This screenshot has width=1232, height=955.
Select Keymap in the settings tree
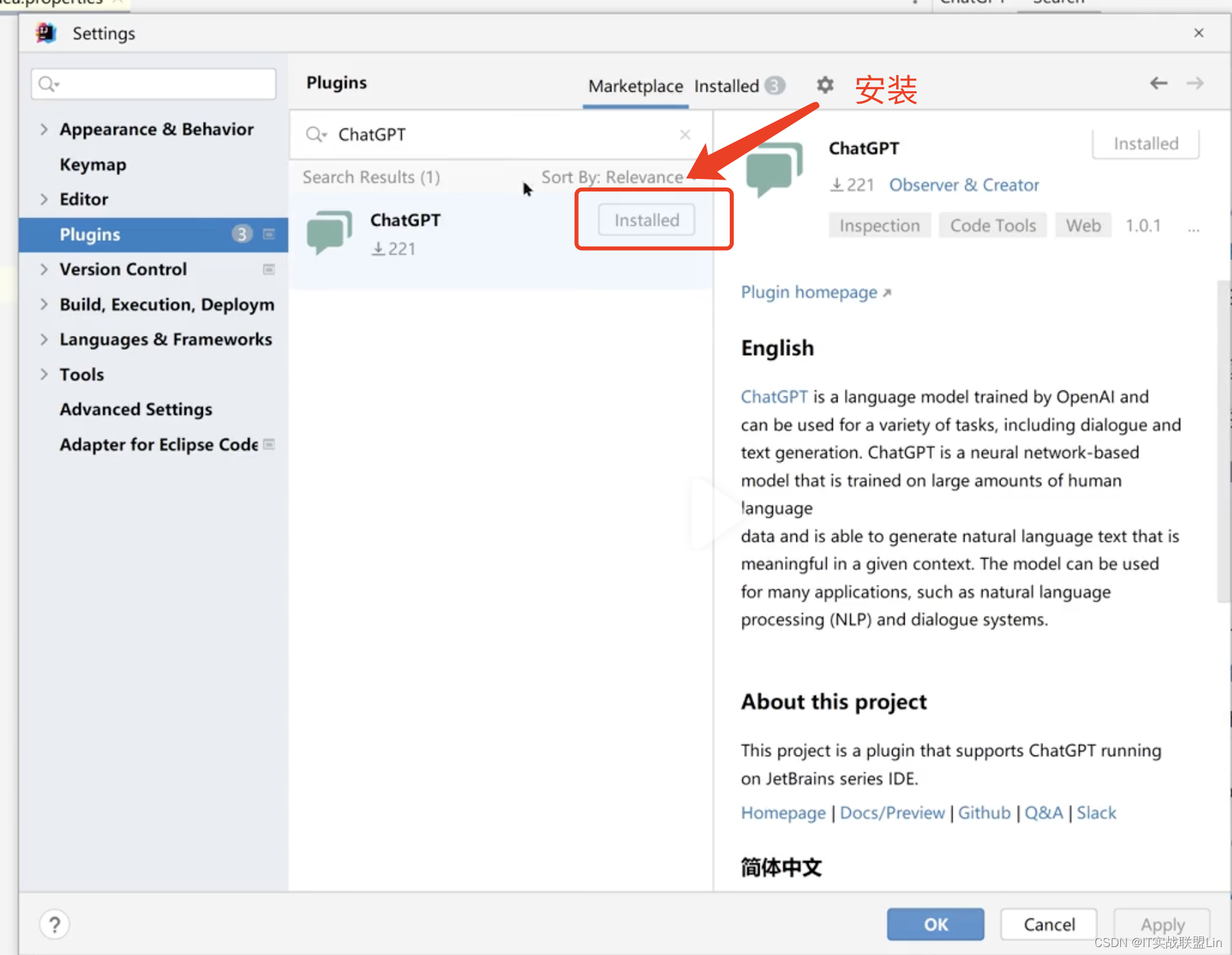tap(93, 164)
